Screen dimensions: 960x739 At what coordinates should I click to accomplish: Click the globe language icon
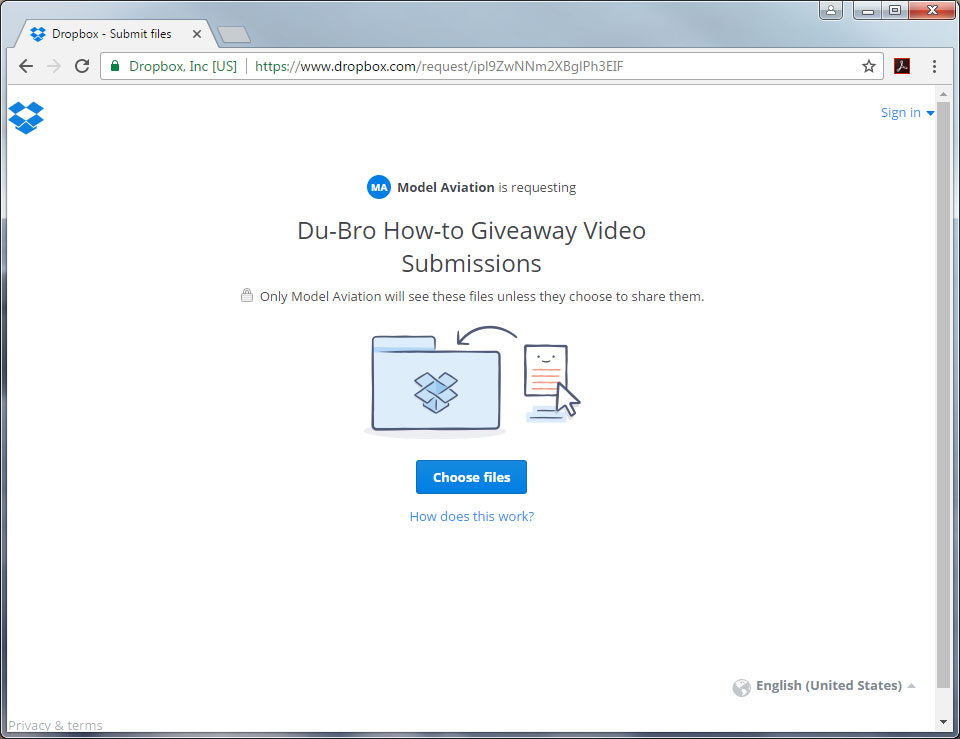point(741,687)
